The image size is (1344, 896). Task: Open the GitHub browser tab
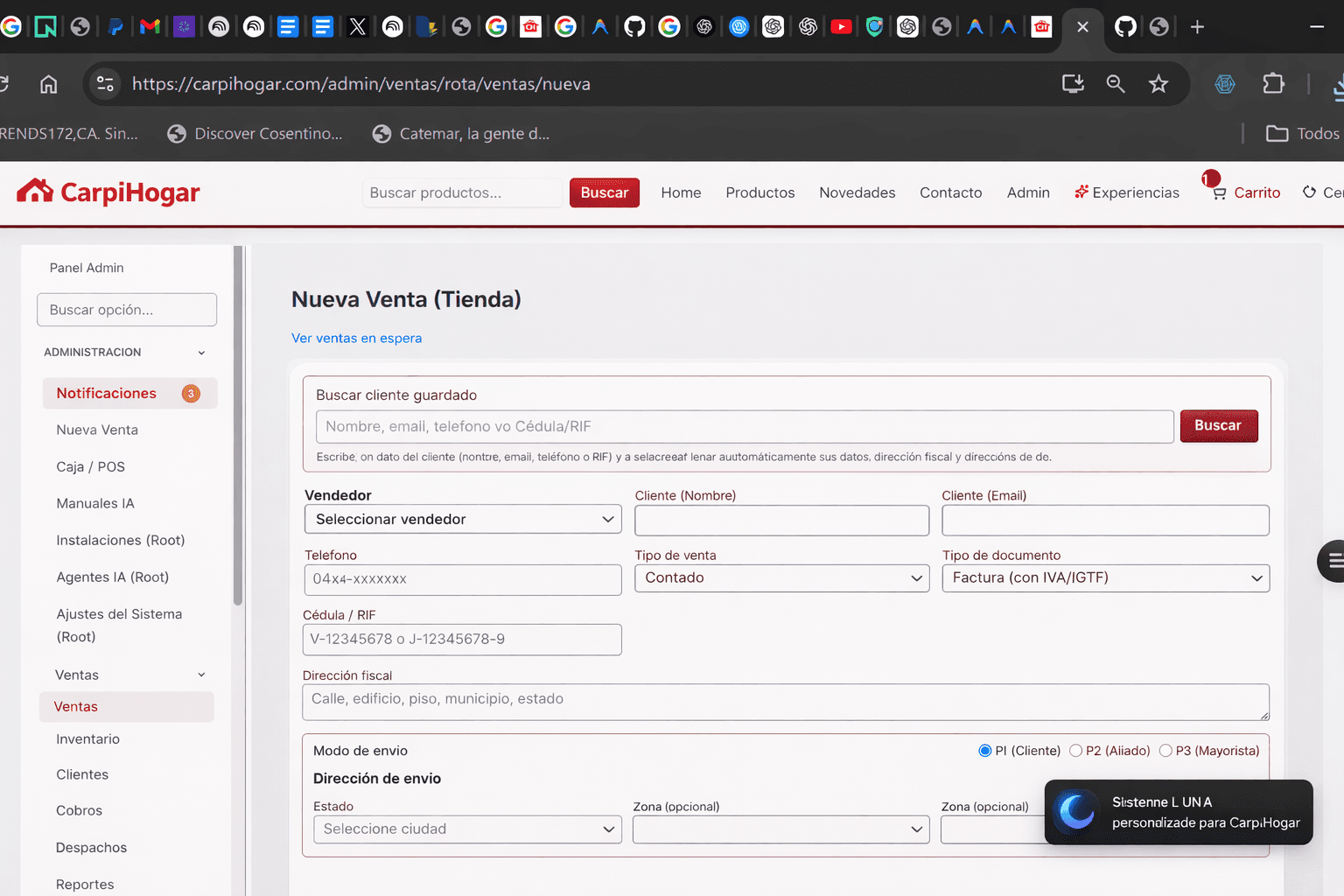[x=1124, y=26]
